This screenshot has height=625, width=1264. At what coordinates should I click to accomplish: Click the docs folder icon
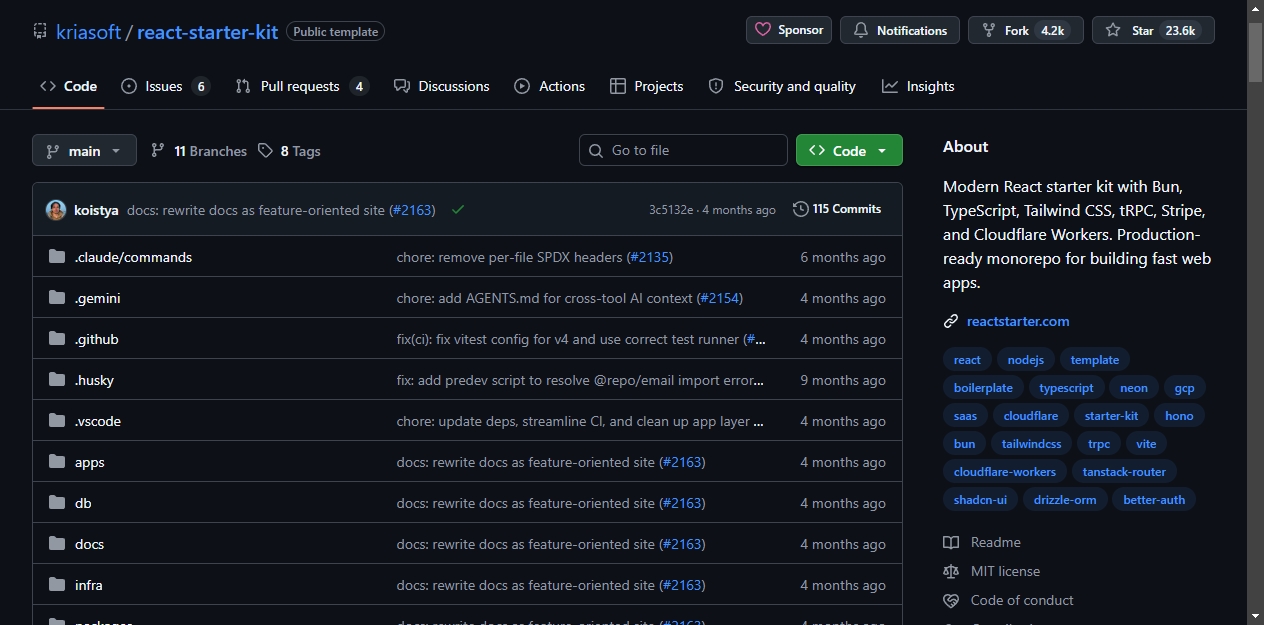pos(57,544)
